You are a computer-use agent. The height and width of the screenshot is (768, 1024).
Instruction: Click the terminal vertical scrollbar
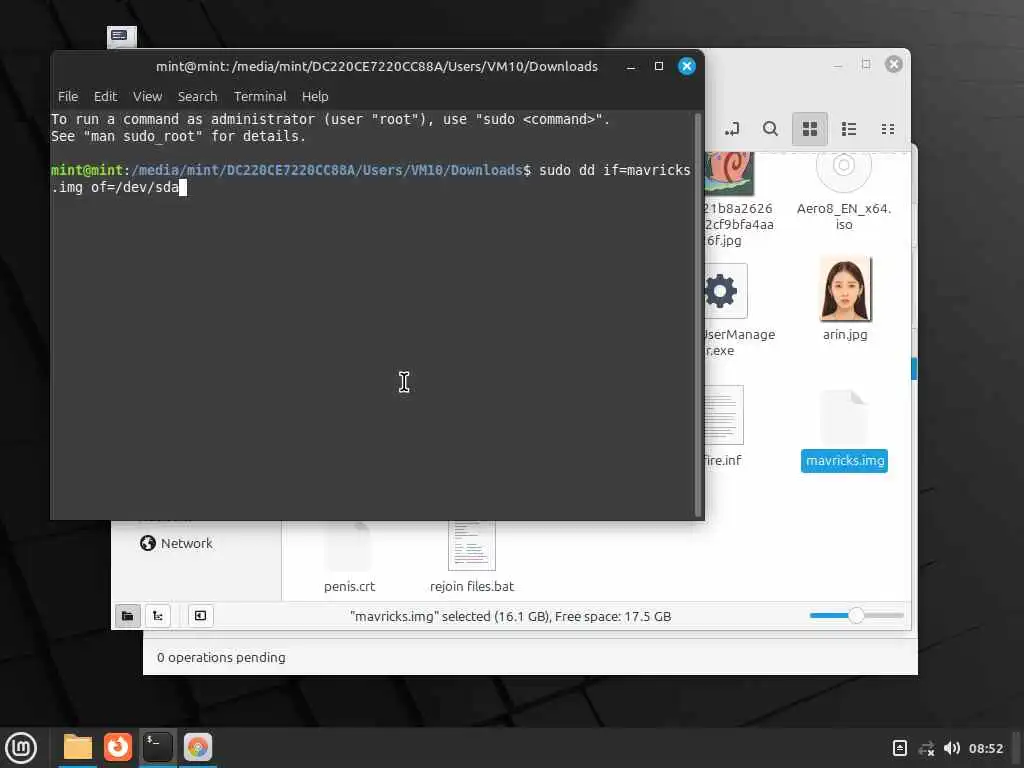[x=697, y=315]
